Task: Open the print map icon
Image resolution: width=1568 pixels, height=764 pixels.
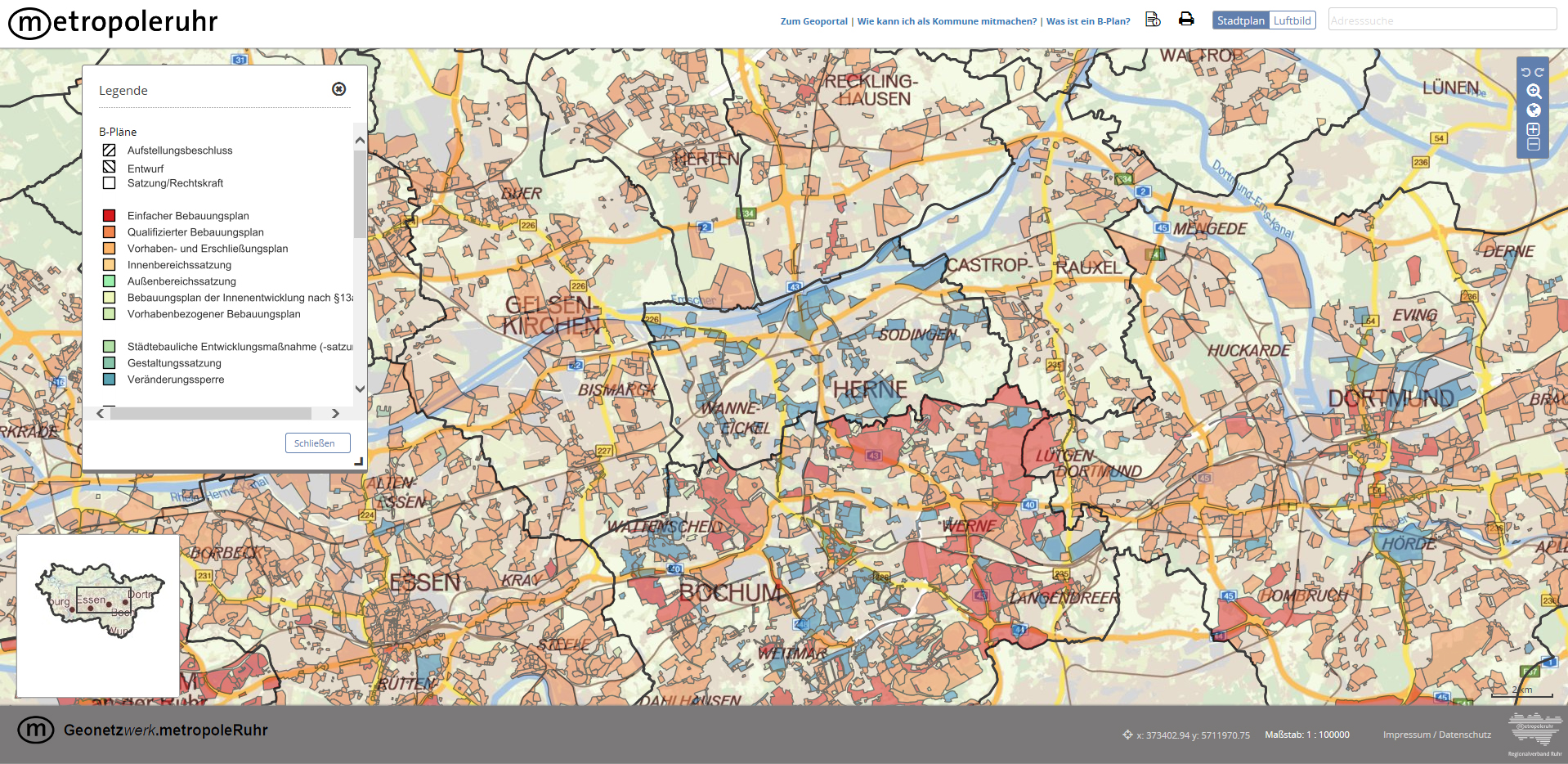Action: coord(1186,20)
